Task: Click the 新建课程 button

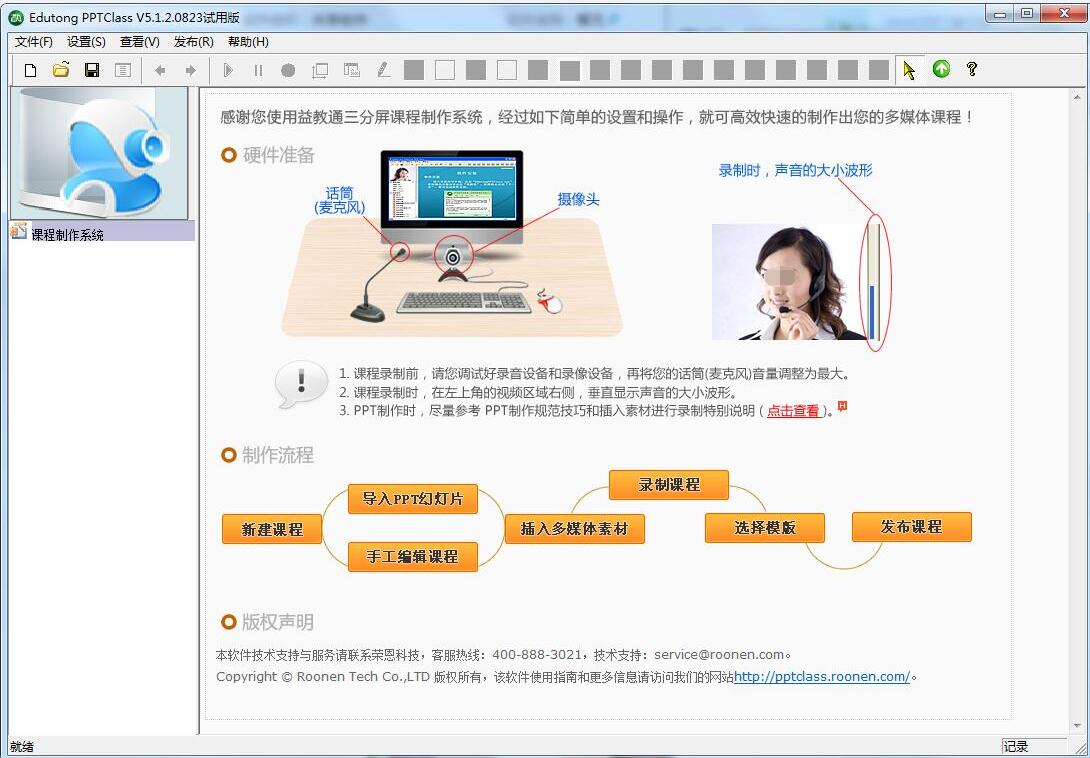Action: [271, 528]
